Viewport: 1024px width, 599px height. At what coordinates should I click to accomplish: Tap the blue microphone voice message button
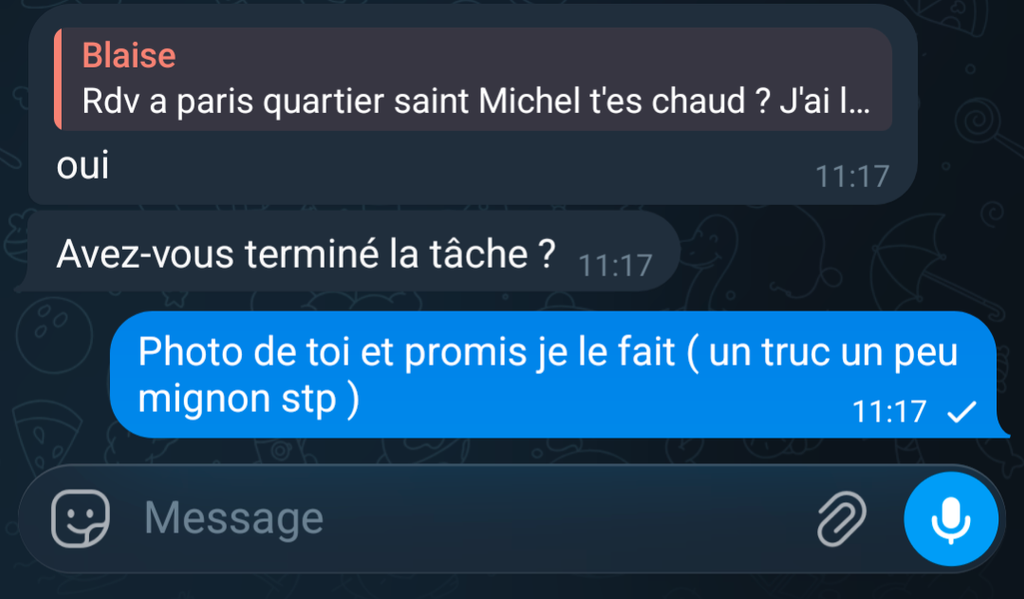point(951,519)
